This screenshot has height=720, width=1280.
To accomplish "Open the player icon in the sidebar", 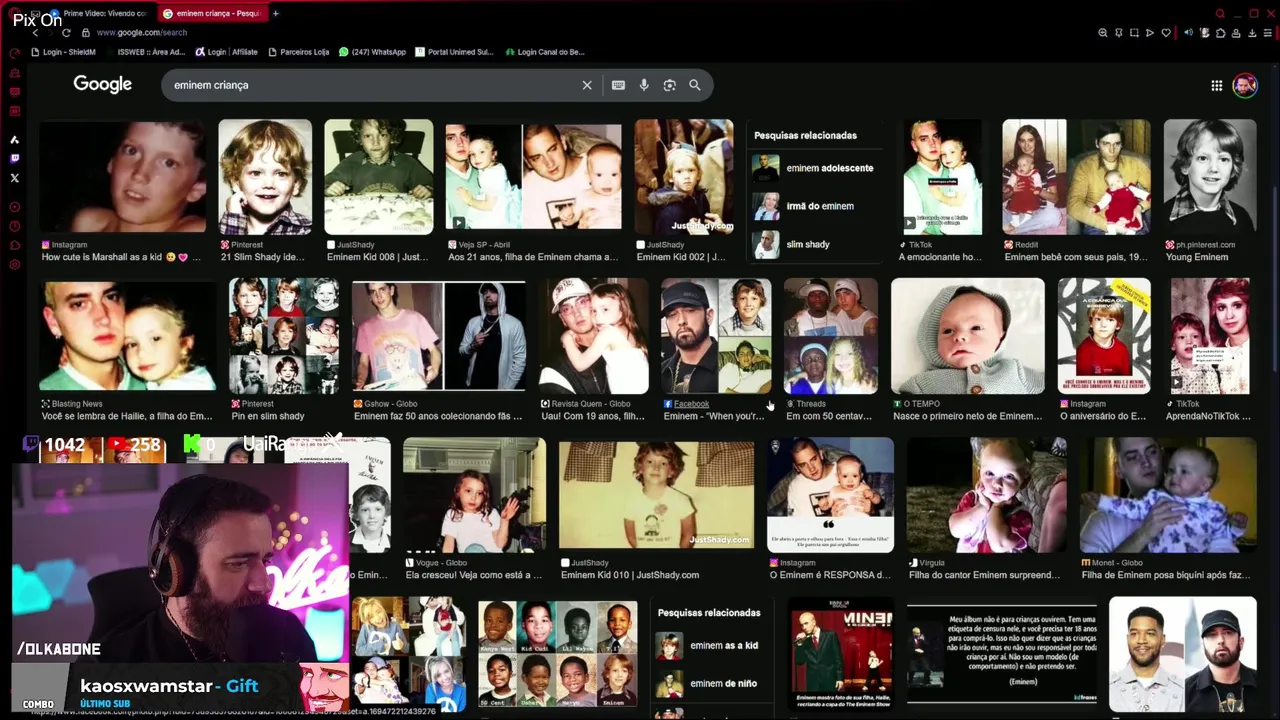I will (14, 207).
